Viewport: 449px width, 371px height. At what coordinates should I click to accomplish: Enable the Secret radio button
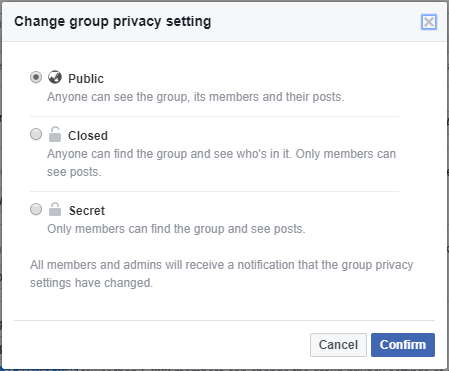coord(36,209)
